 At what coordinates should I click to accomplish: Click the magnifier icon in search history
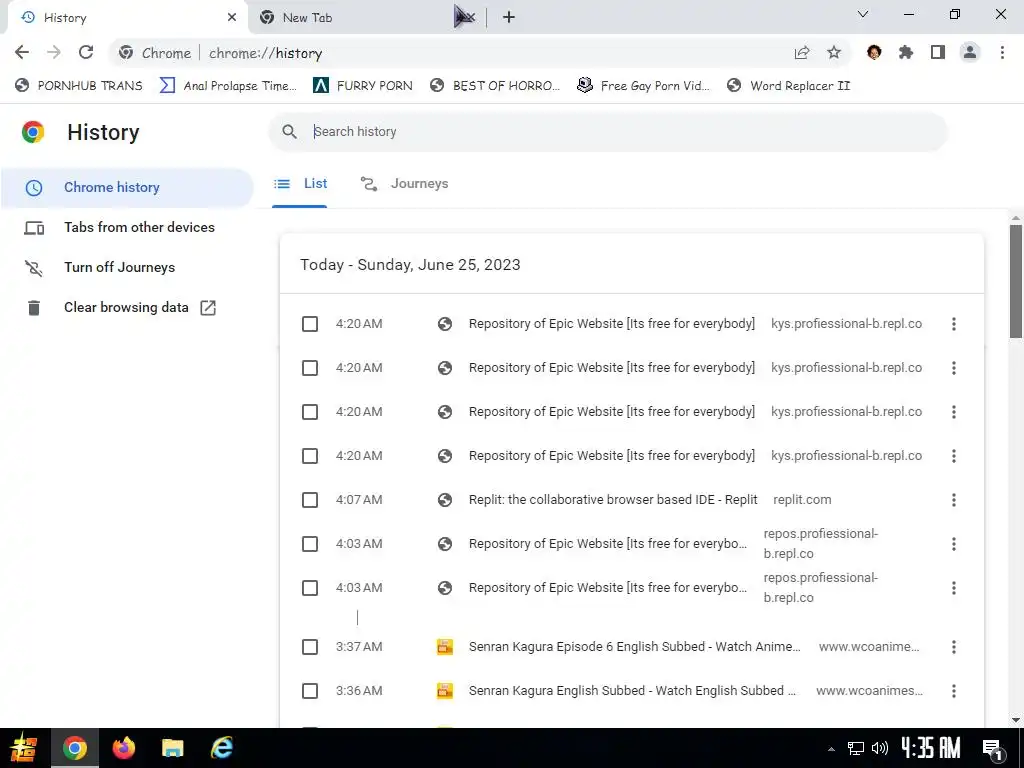click(x=289, y=132)
